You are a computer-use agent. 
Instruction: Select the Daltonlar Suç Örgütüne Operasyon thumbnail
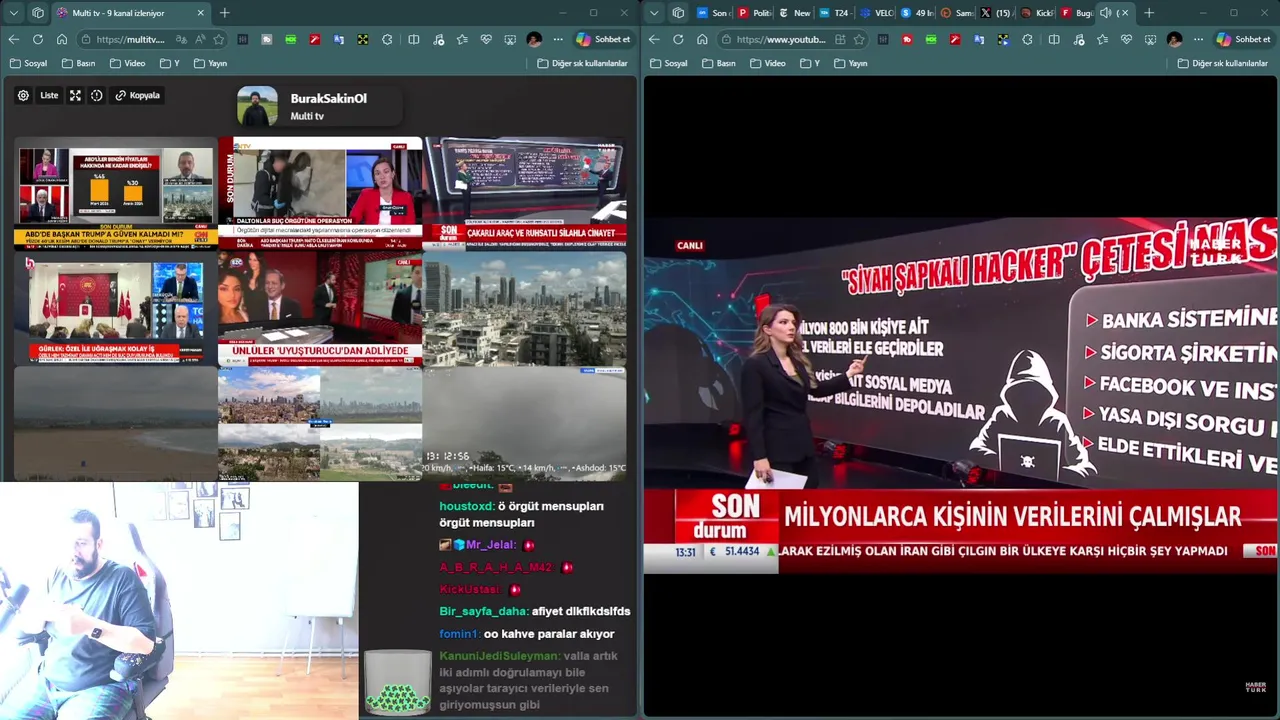click(x=320, y=193)
